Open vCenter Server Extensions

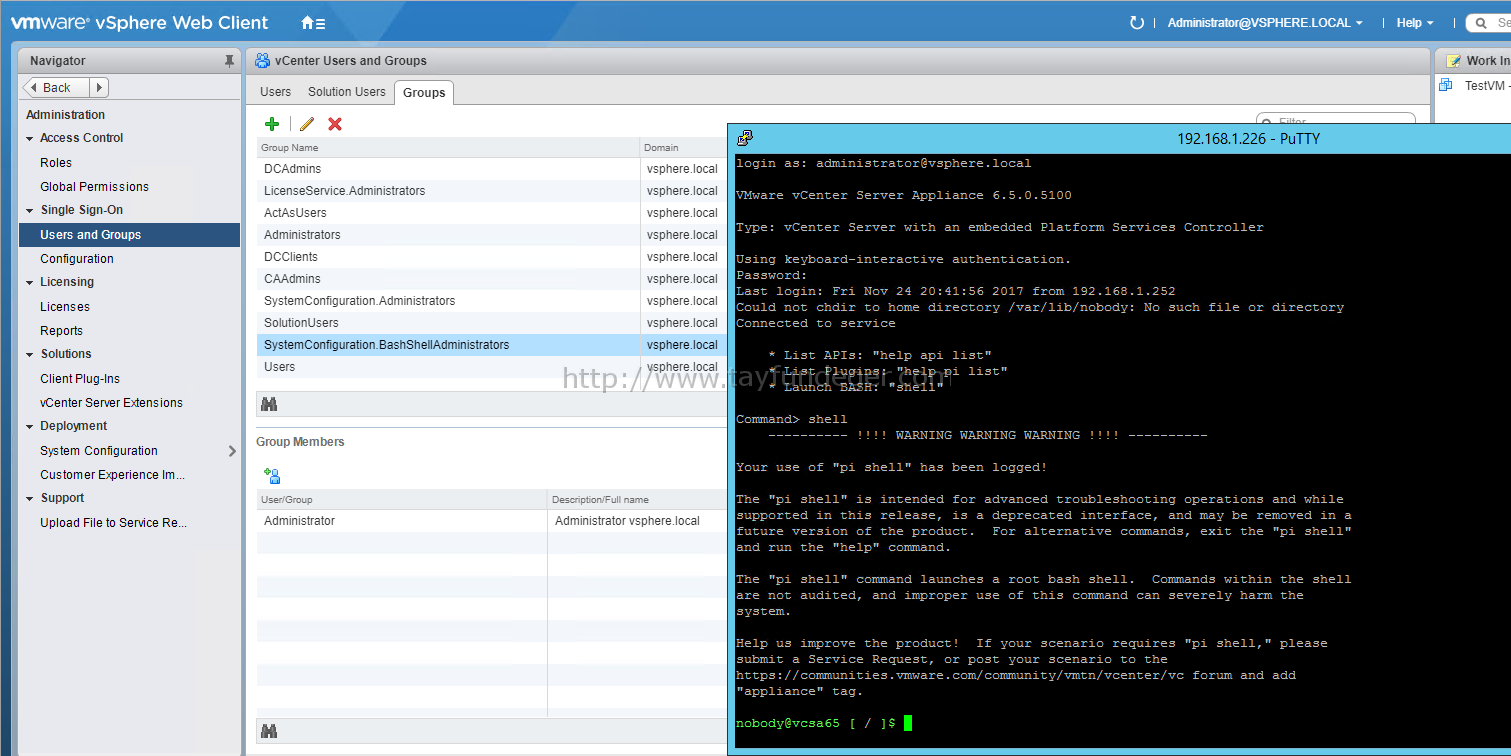click(111, 403)
